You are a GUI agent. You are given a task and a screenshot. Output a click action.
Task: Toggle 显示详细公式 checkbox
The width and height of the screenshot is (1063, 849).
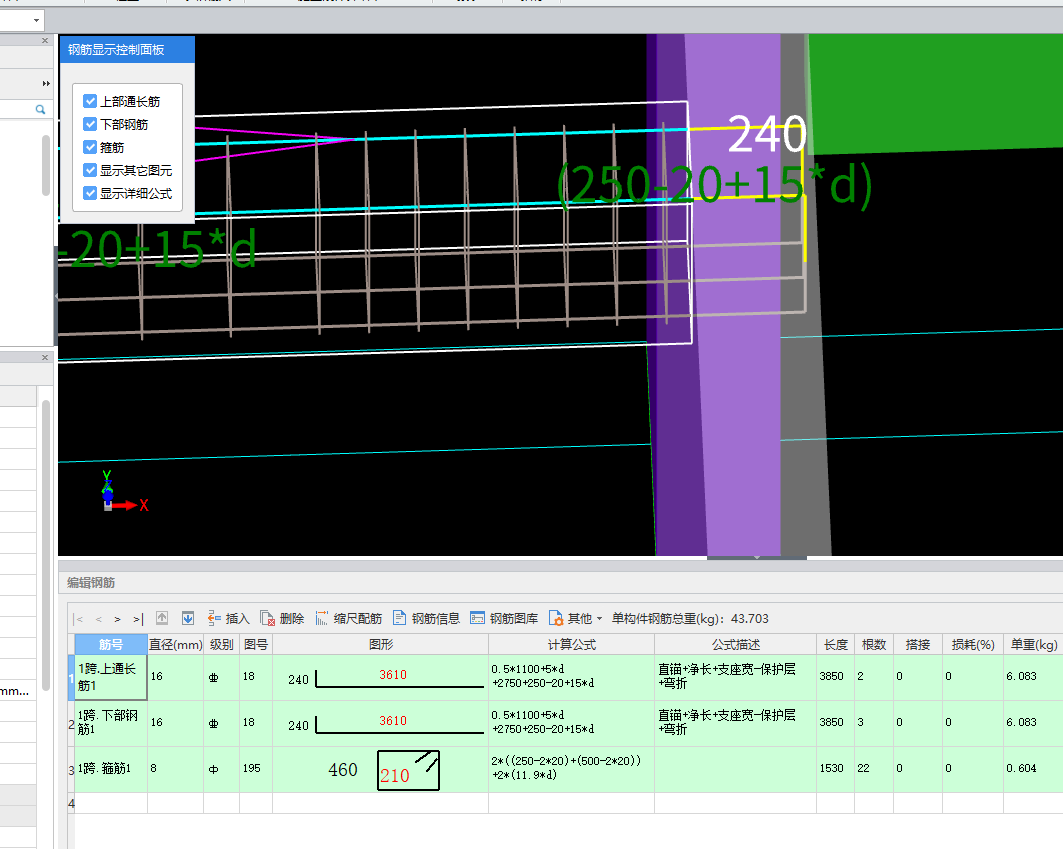pos(90,193)
